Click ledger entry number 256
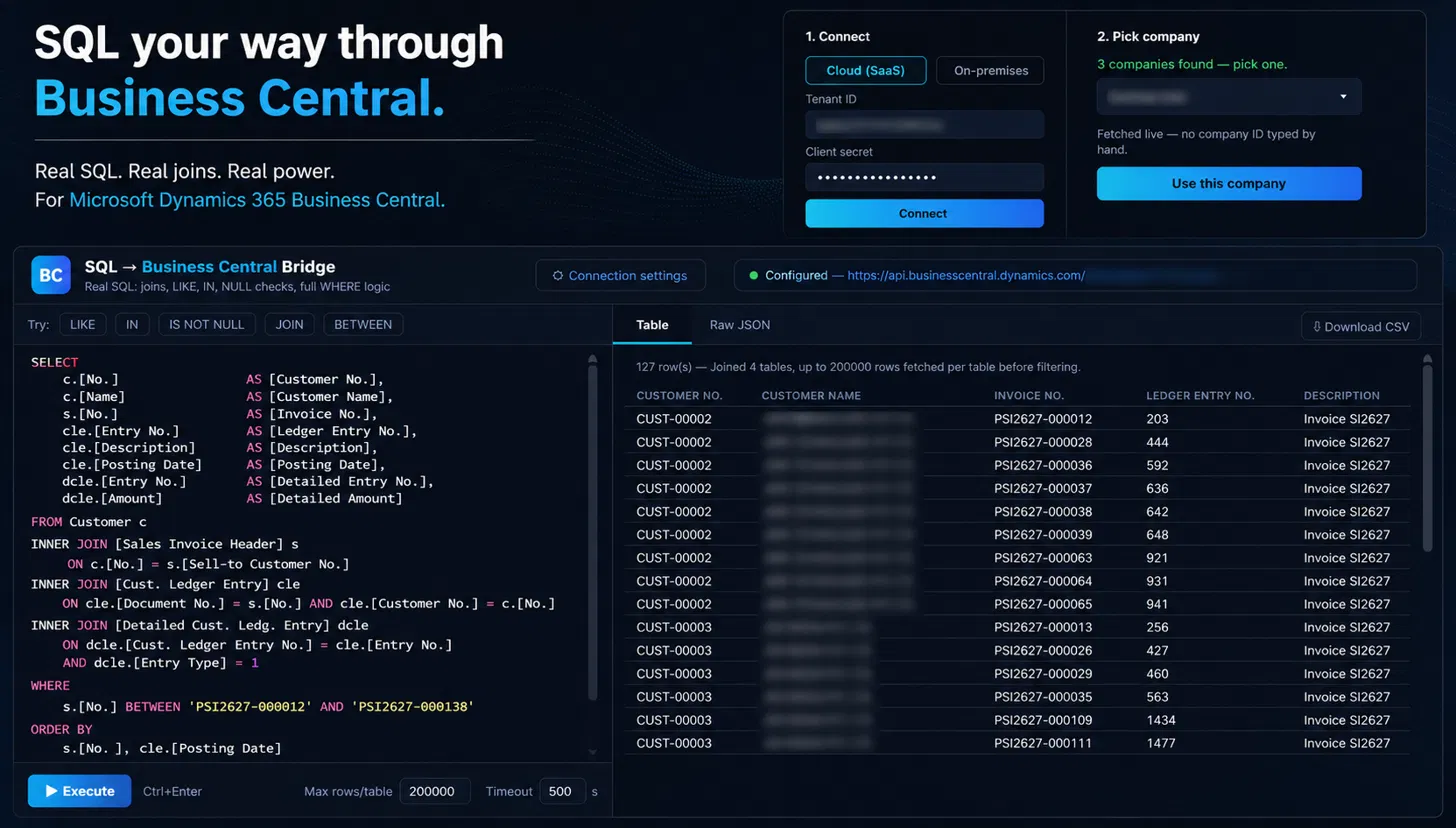The width and height of the screenshot is (1456, 828). [x=1157, y=627]
